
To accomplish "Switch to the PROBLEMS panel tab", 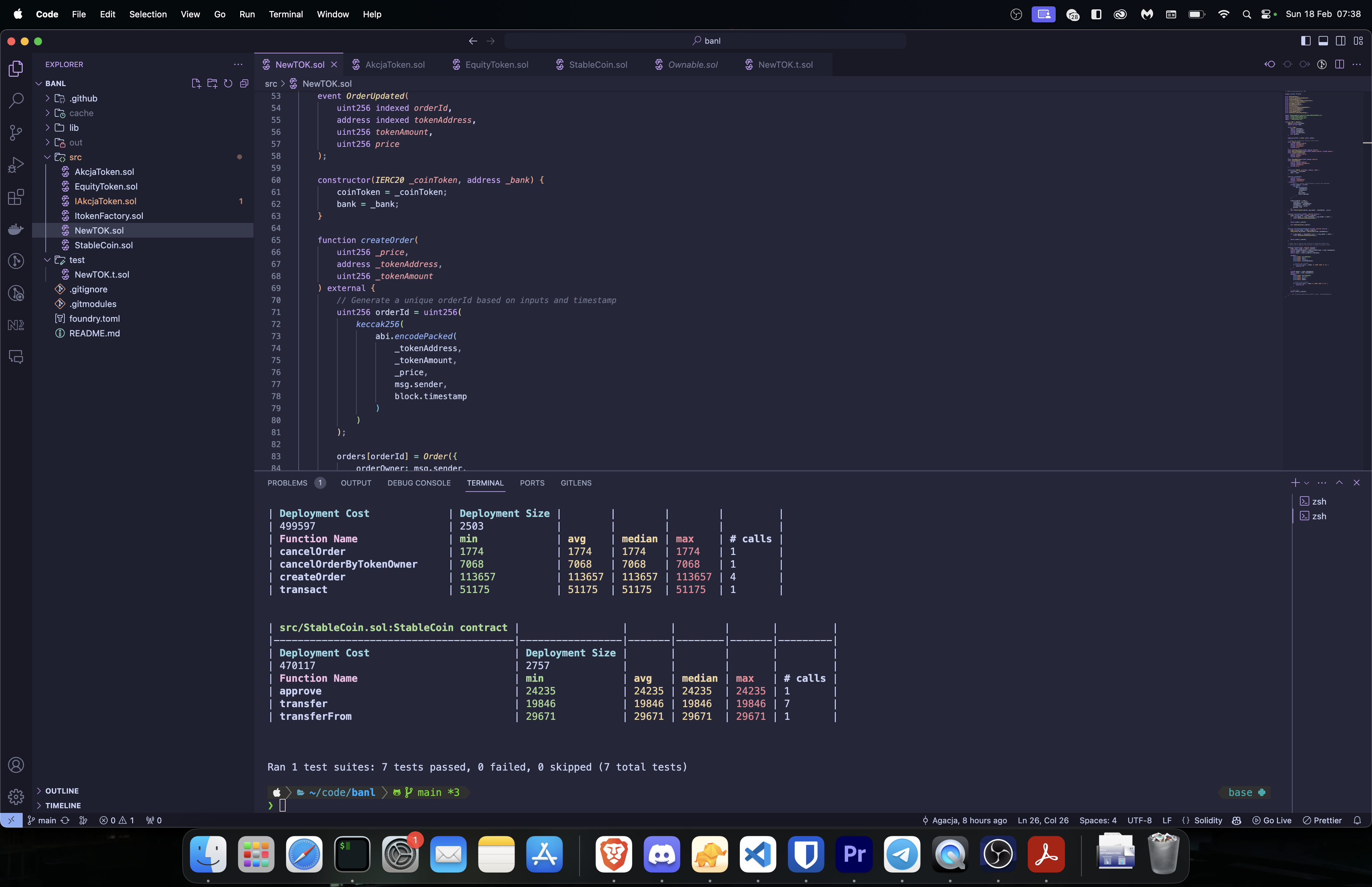I will click(x=287, y=483).
